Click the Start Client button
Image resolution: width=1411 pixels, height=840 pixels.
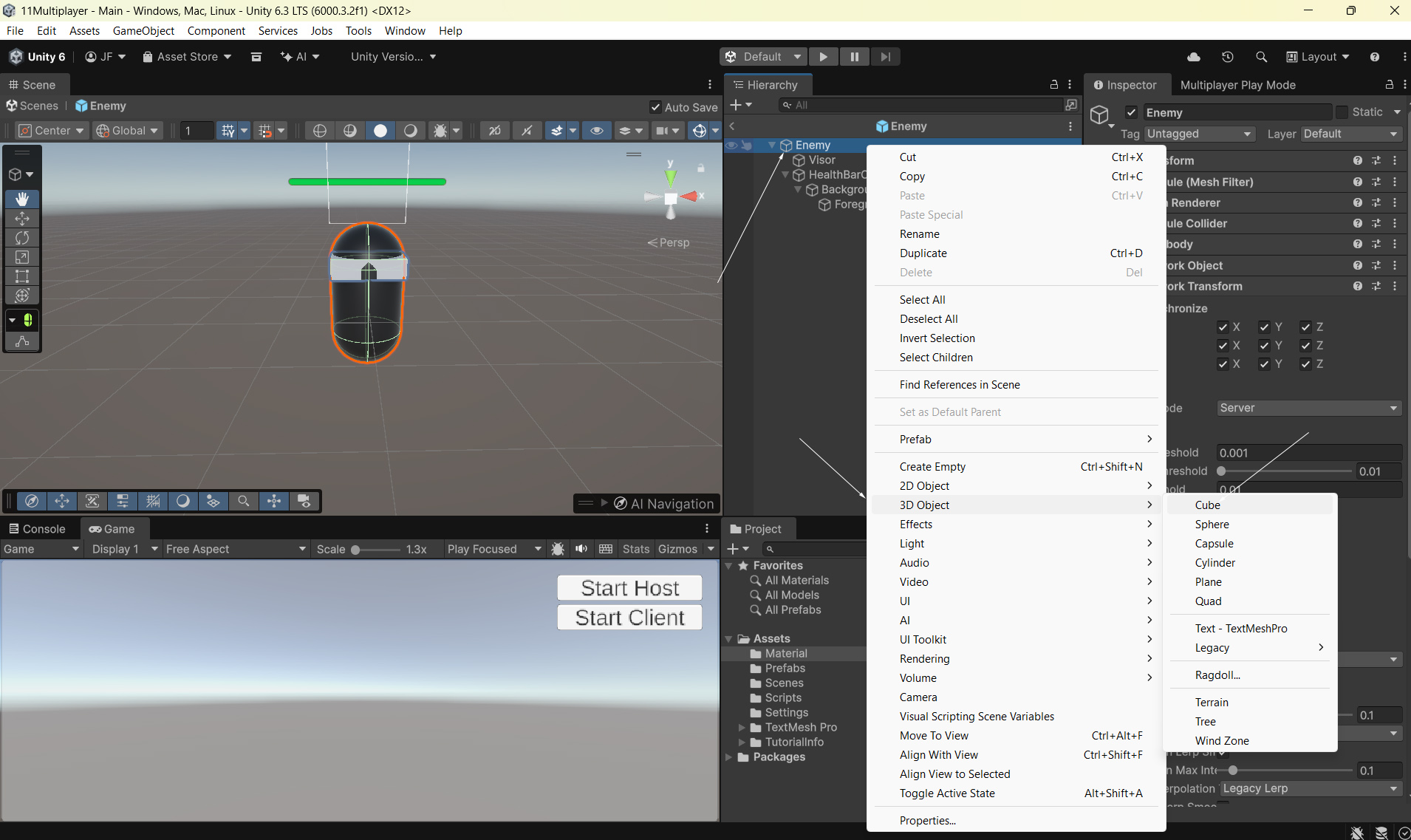(x=629, y=618)
